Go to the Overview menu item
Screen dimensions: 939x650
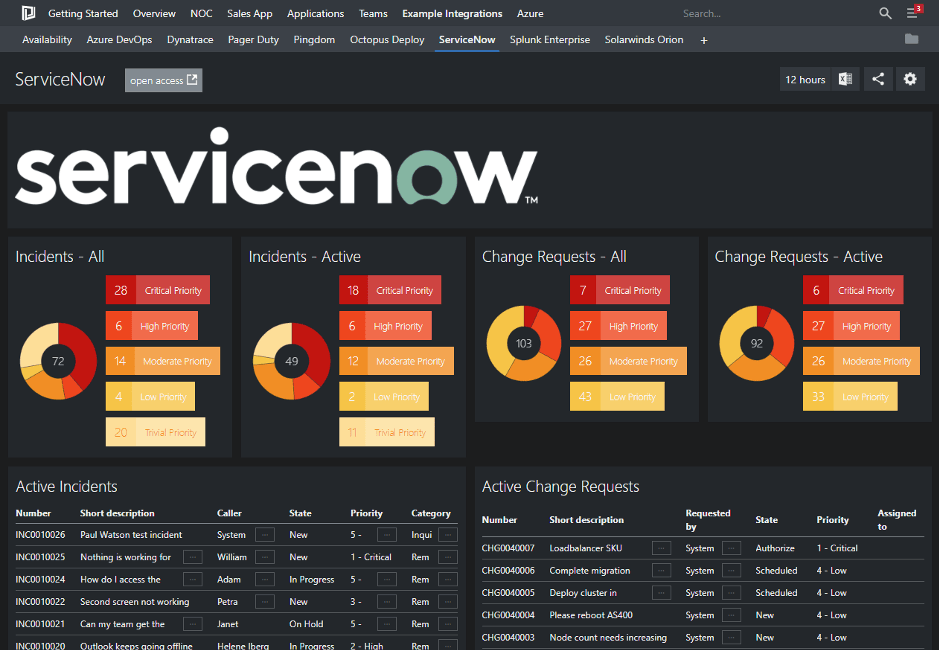click(x=154, y=13)
